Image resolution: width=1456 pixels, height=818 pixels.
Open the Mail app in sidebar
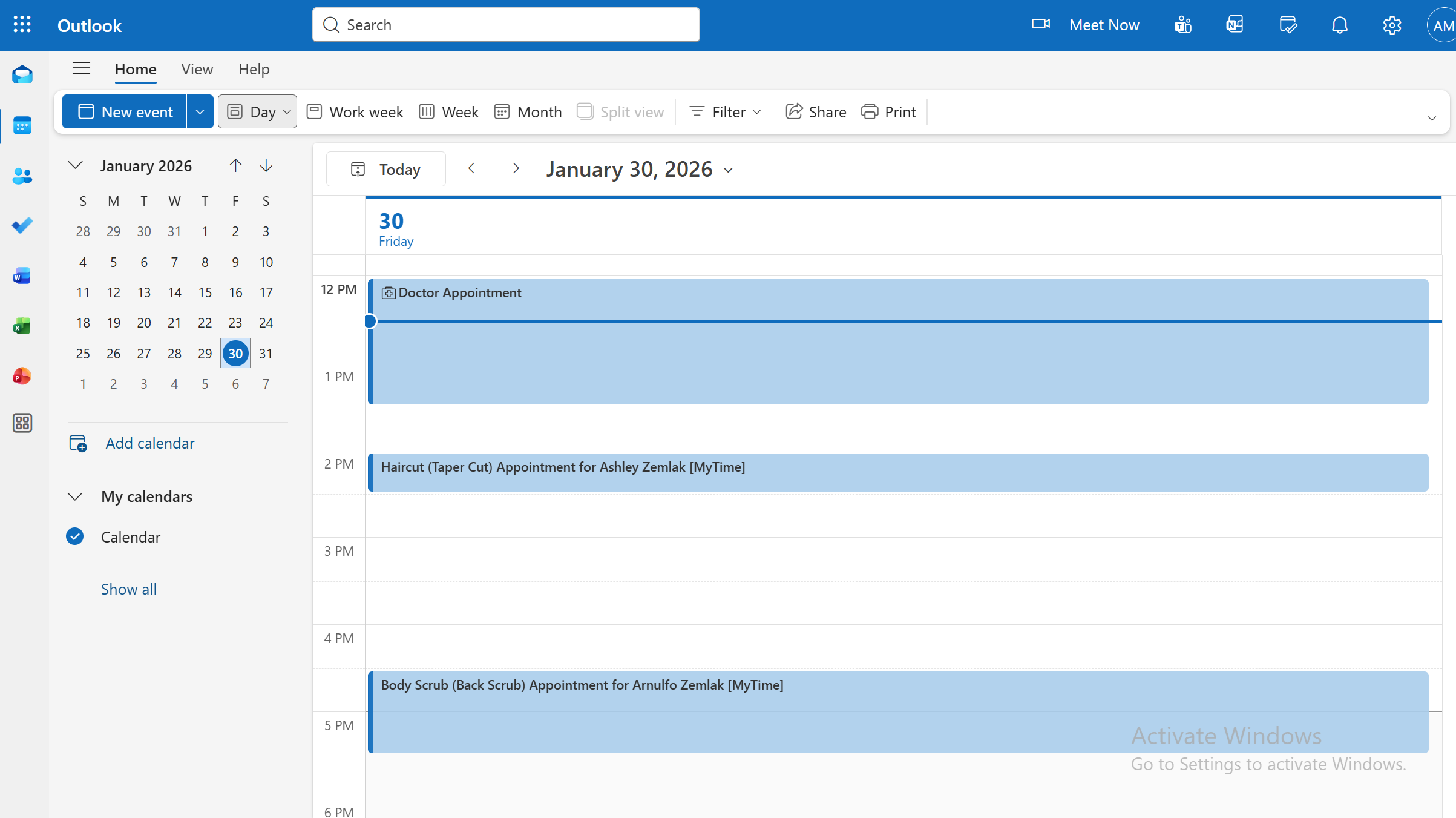[x=22, y=75]
